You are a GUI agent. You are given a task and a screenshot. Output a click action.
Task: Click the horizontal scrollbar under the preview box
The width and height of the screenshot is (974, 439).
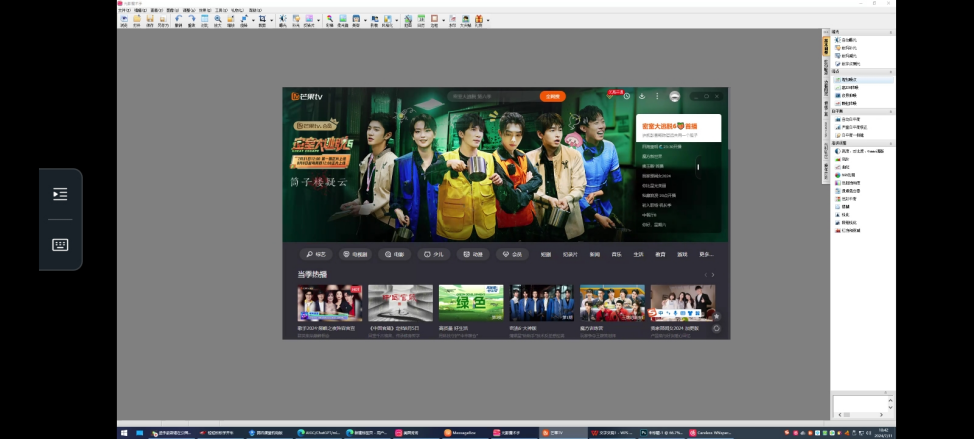[862, 415]
